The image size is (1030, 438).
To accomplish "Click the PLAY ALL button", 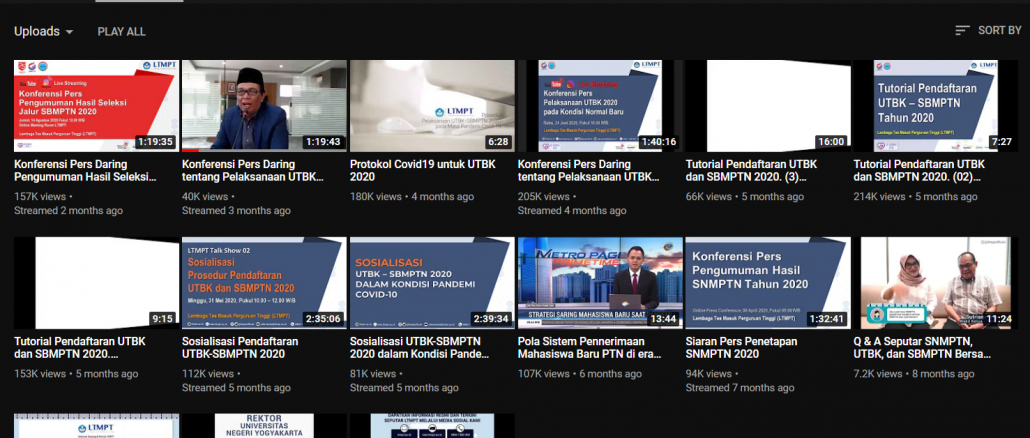I will (x=122, y=32).
